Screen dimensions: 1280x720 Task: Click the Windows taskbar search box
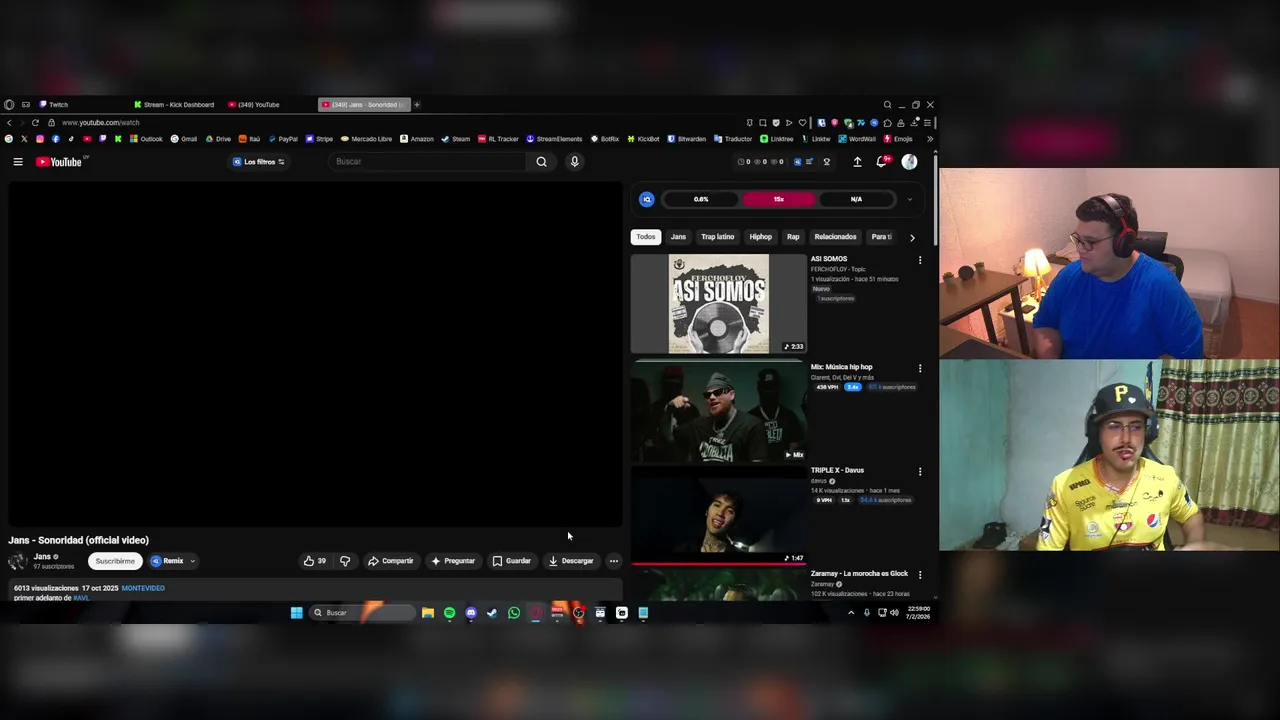[x=362, y=613]
